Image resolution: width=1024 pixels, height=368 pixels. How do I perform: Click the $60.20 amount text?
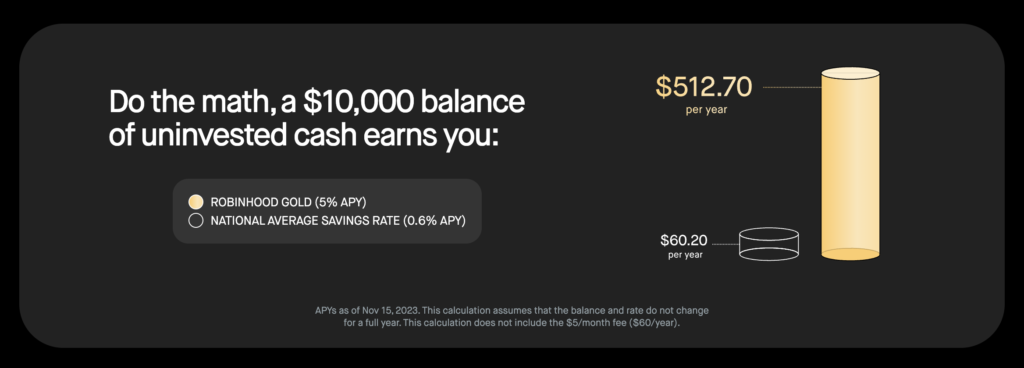(x=684, y=240)
